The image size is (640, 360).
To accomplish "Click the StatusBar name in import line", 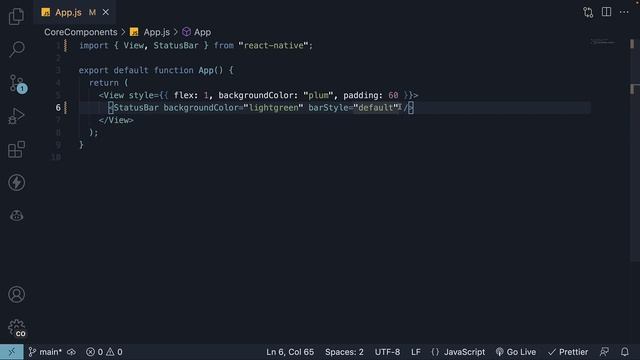I will (176, 45).
